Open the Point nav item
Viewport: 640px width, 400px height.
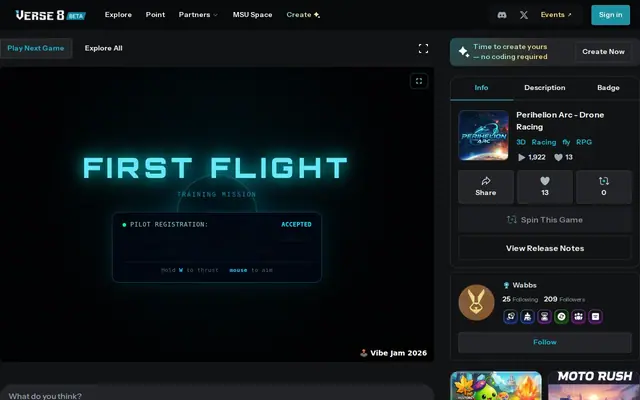coord(156,15)
